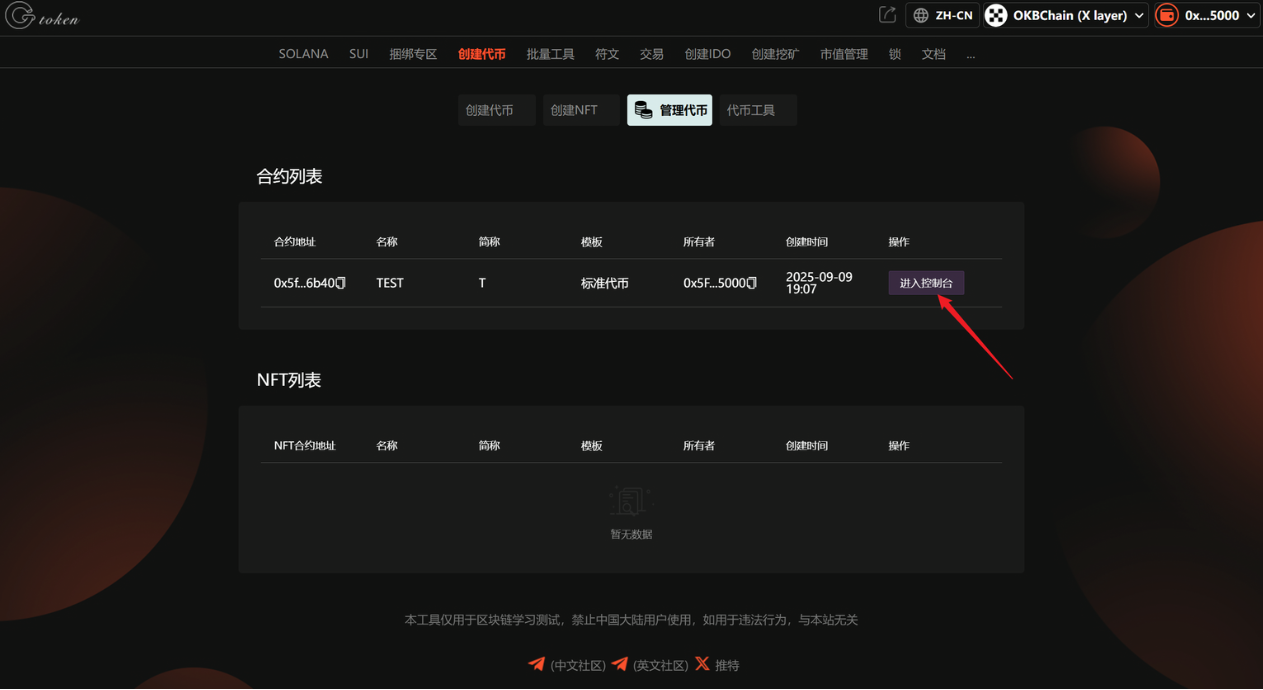Viewport: 1263px width, 690px height.
Task: Open the English community Telegram icon
Action: pos(620,664)
